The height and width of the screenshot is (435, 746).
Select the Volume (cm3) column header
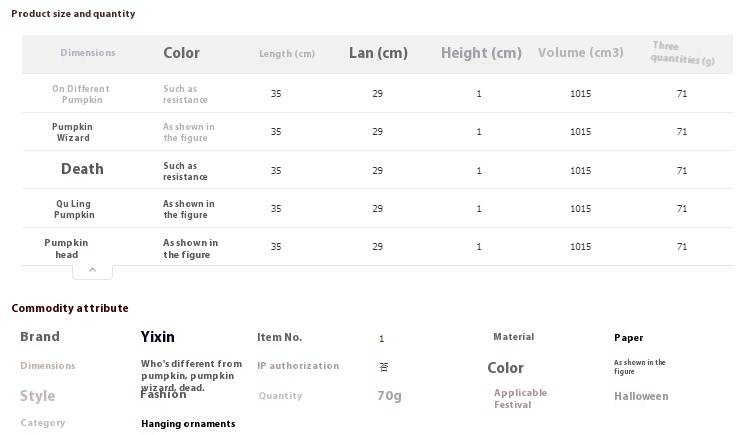[580, 53]
